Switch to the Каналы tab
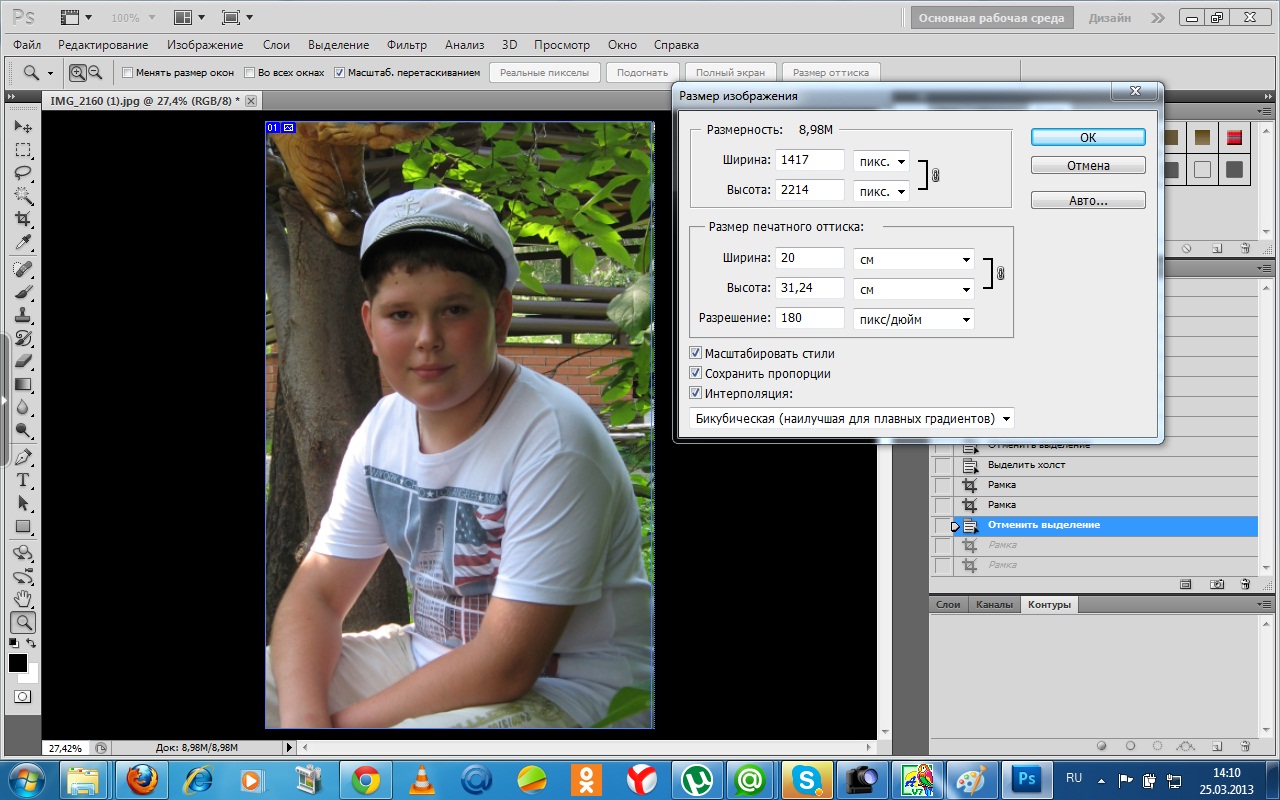The width and height of the screenshot is (1280, 800). (x=993, y=605)
